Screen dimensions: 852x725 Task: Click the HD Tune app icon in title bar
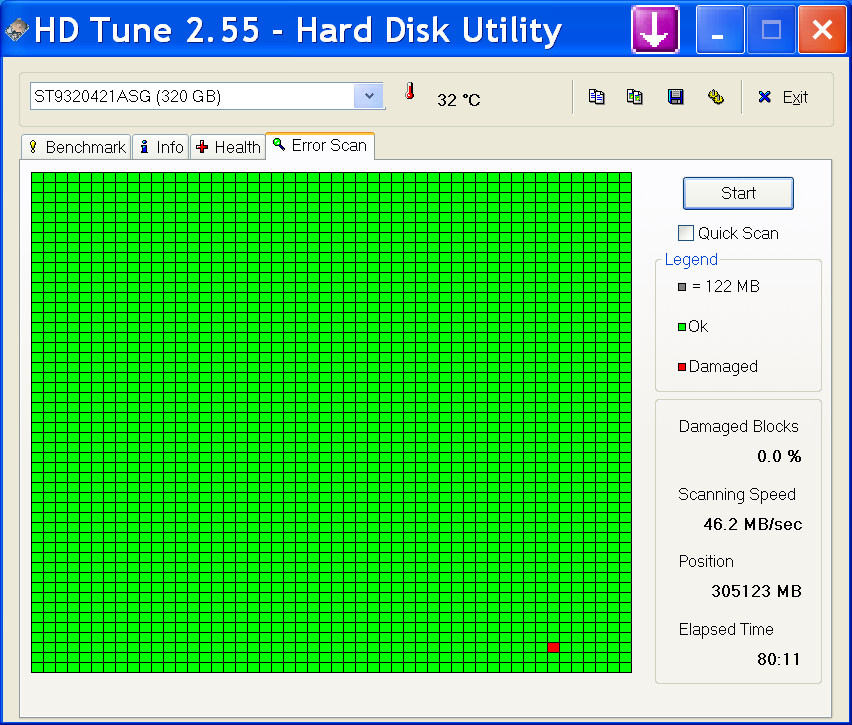[x=16, y=29]
